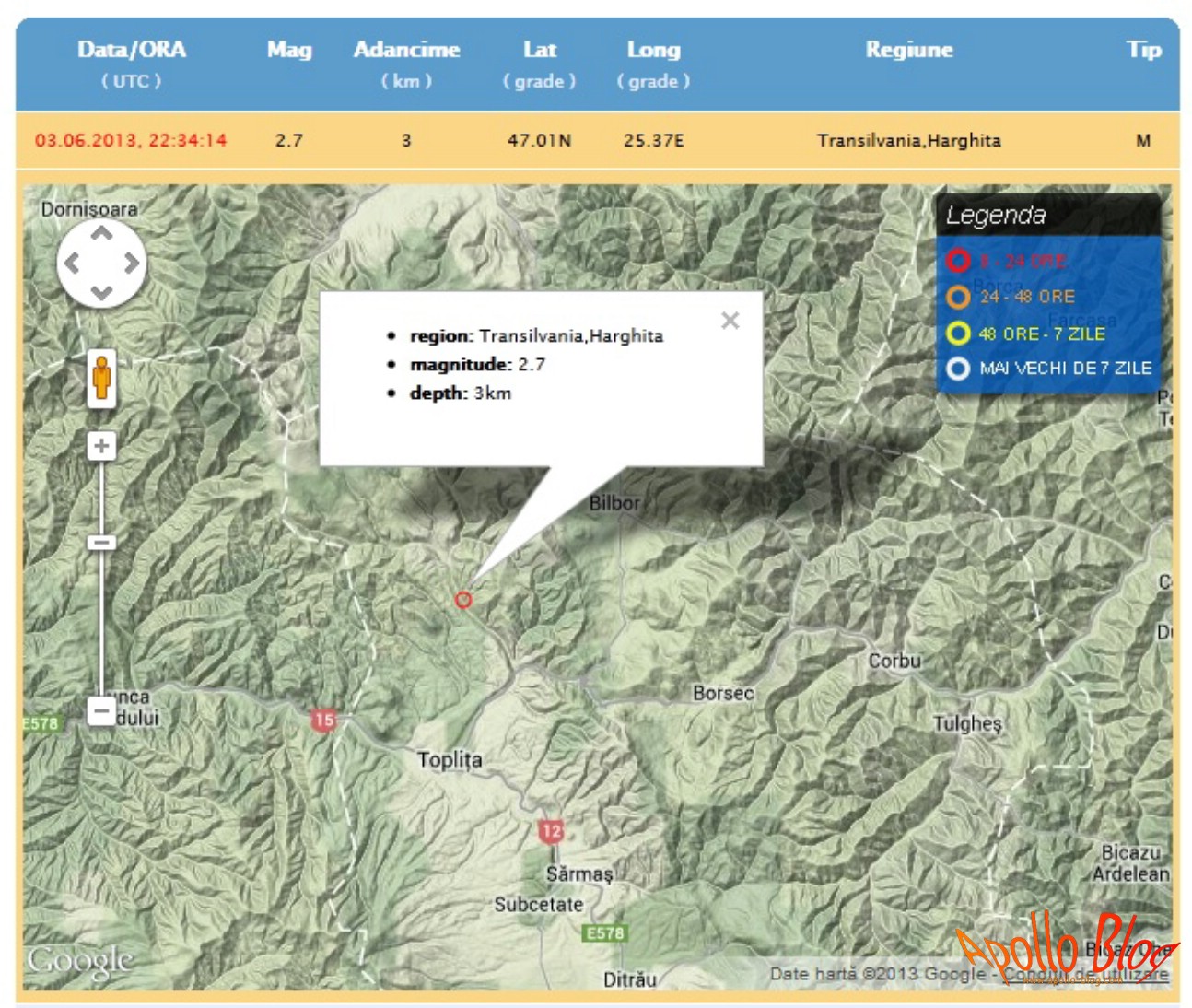
Task: Click the Data/ORA column header
Action: click(132, 50)
